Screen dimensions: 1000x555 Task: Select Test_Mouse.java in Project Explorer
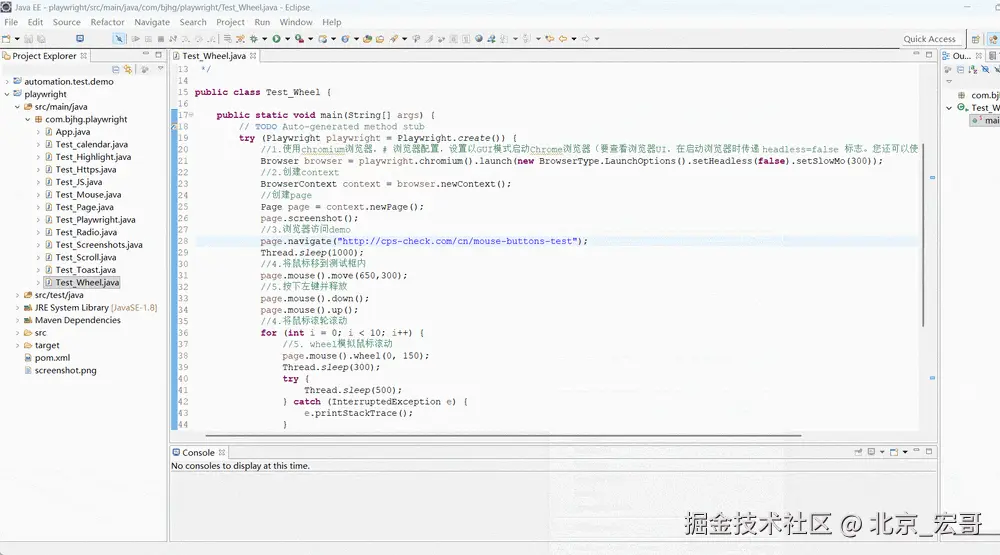(x=88, y=195)
